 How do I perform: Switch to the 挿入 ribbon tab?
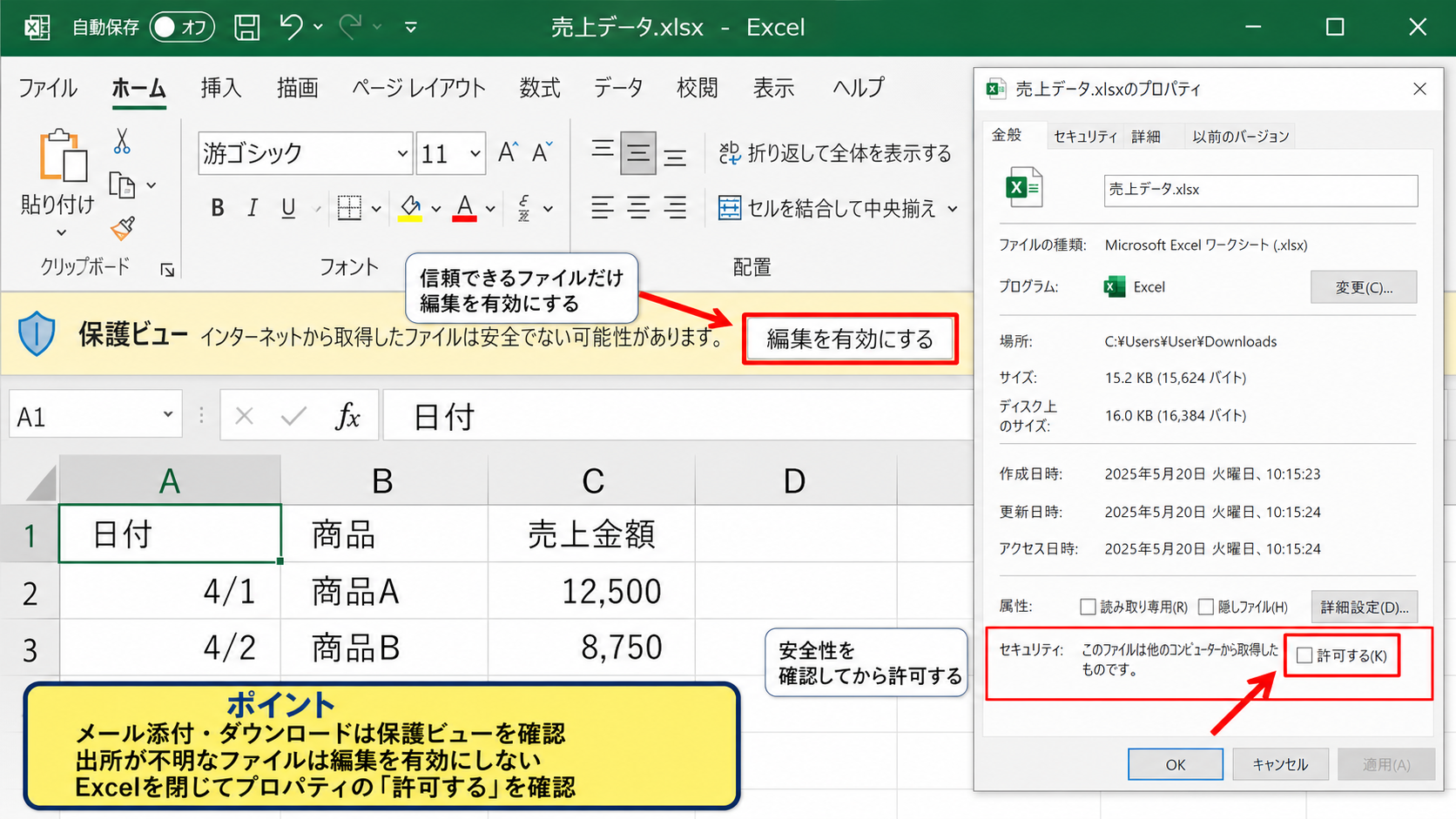pos(221,88)
